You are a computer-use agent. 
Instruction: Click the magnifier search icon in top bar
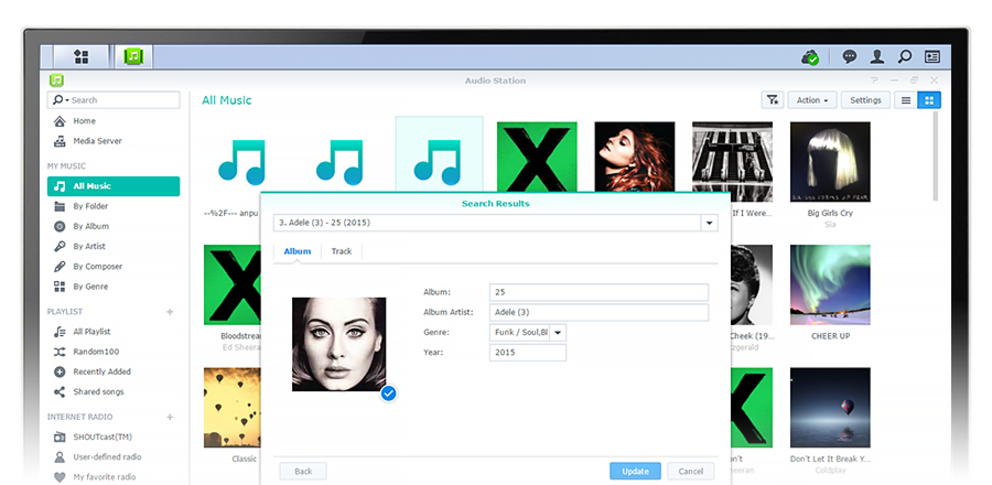(905, 57)
